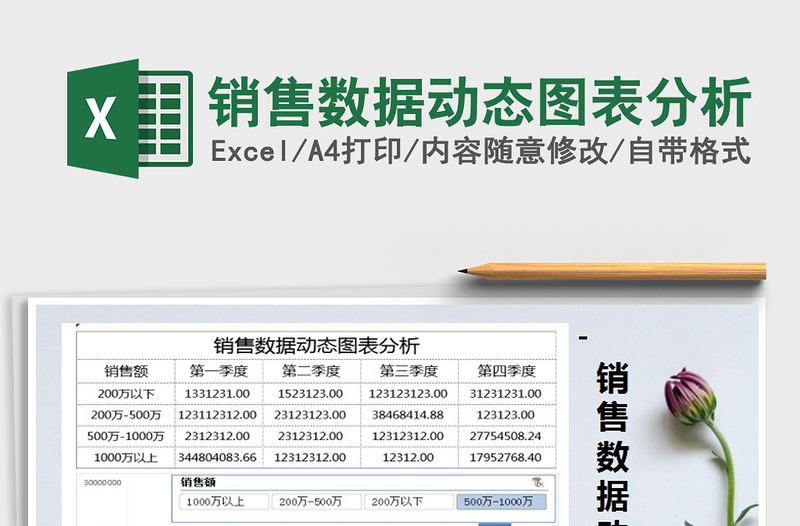Click cell value 38468414.88

pyautogui.click(x=408, y=415)
